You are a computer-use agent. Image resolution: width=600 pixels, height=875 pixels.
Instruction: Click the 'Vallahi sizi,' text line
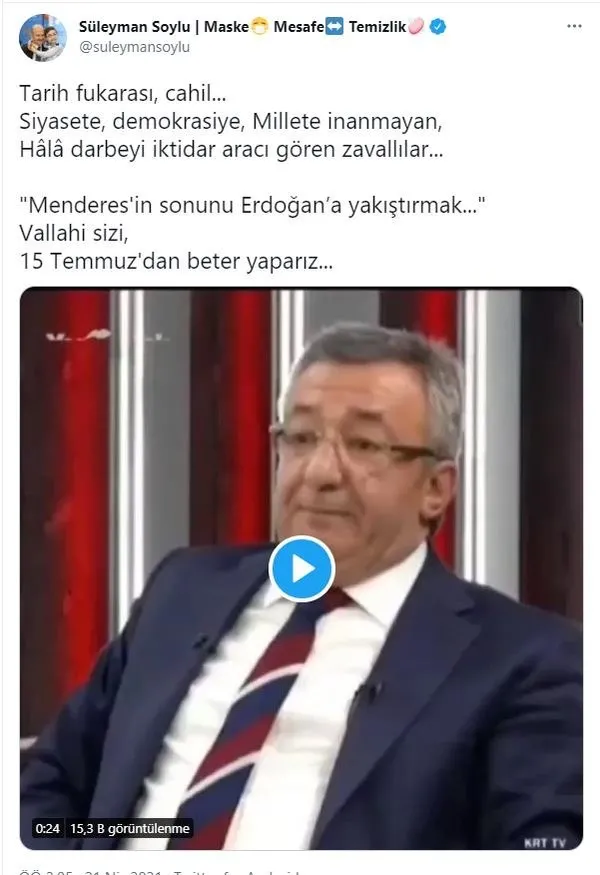coord(74,233)
